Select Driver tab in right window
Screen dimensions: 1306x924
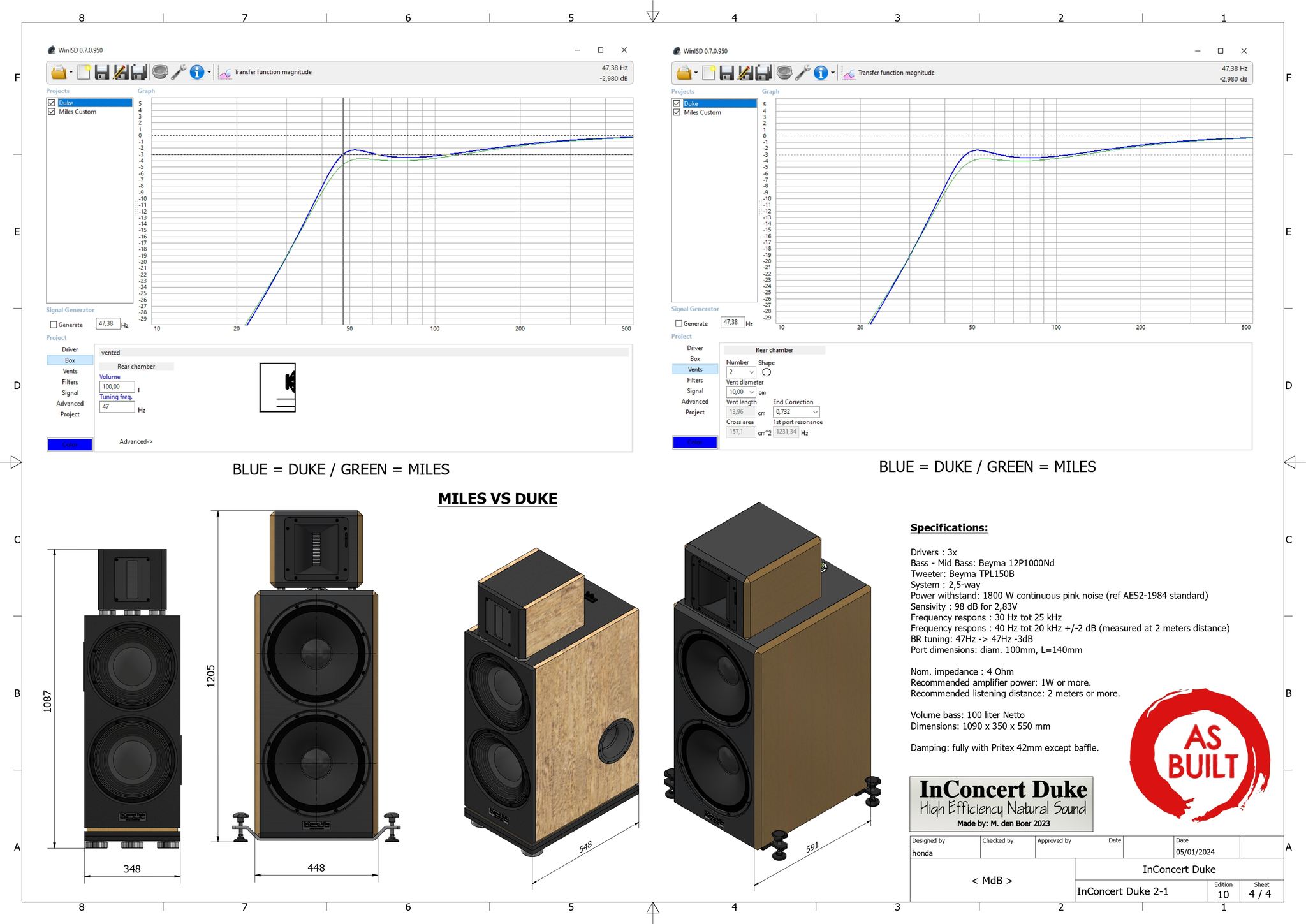(695, 348)
